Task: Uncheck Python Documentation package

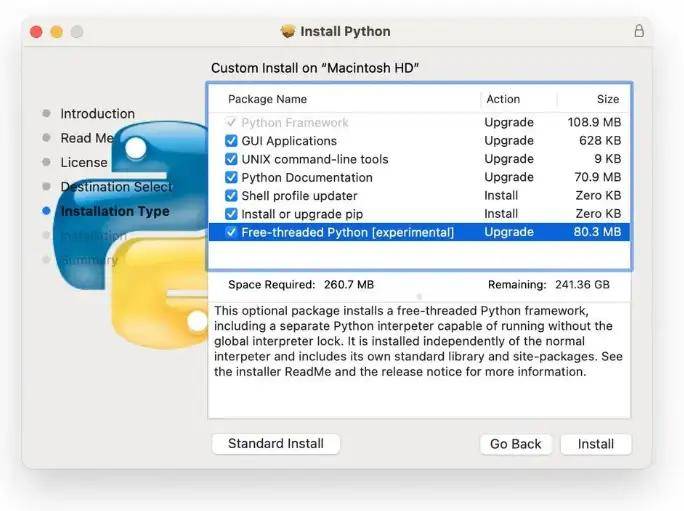Action: pos(231,178)
